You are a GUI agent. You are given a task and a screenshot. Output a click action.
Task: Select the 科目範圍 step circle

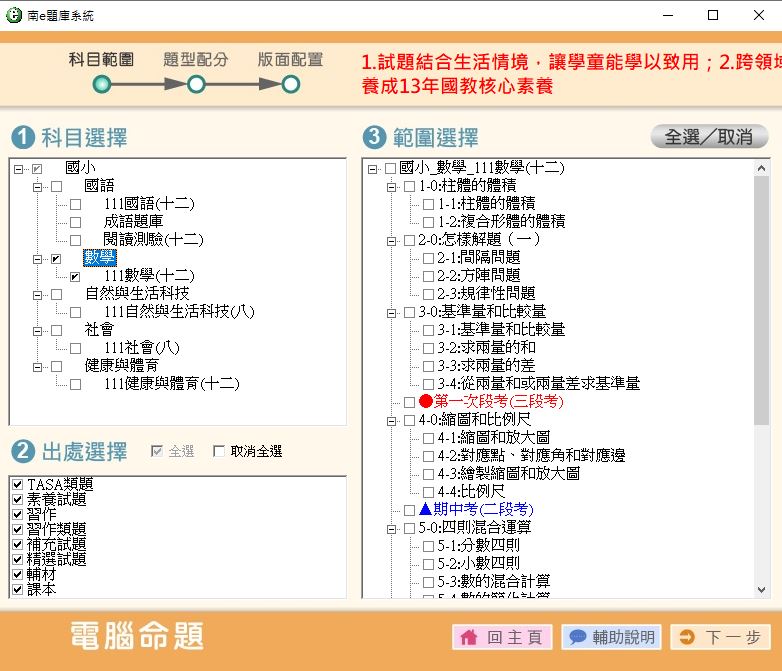(102, 84)
